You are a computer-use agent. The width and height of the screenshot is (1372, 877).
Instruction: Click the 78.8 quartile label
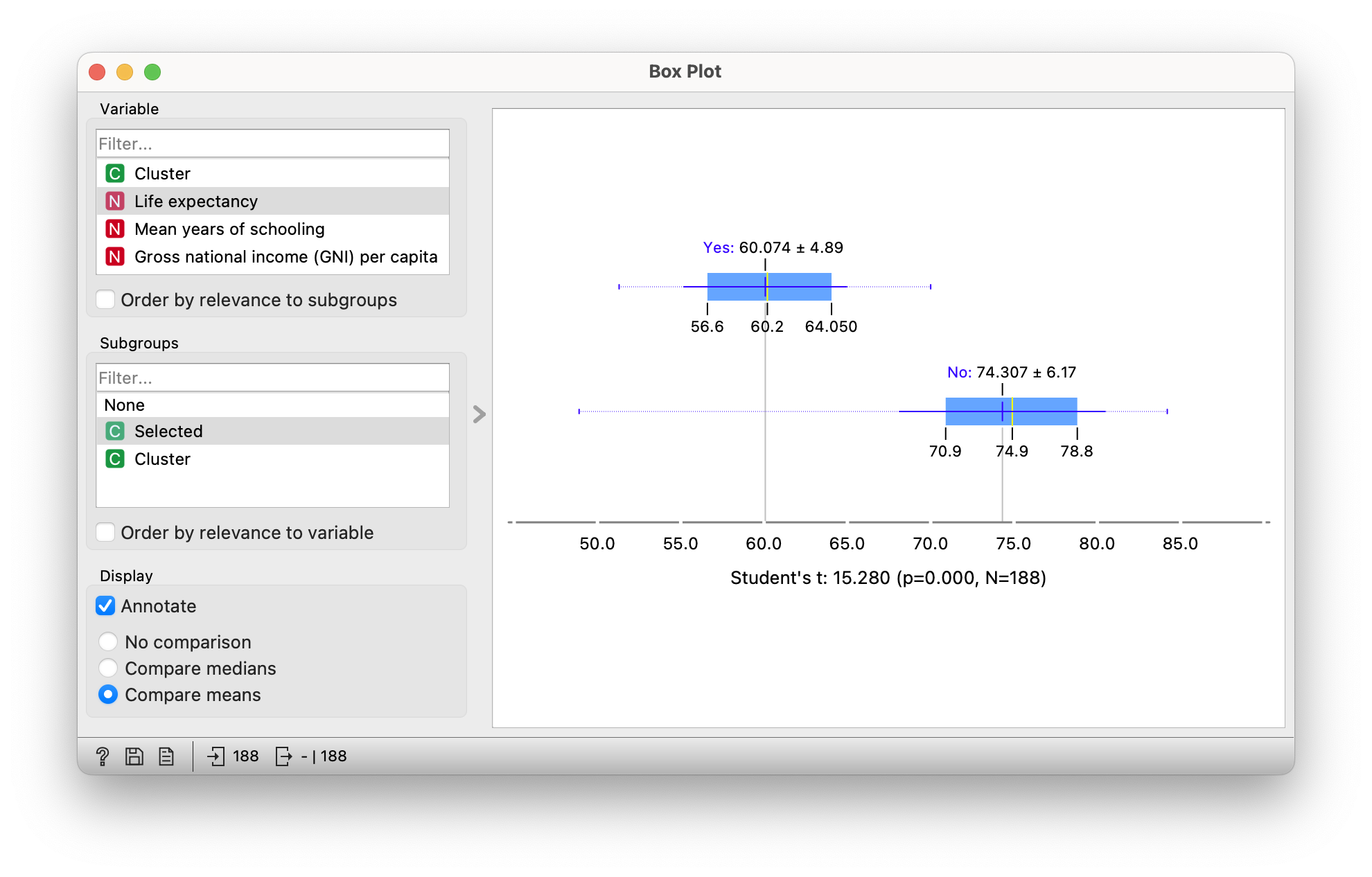[x=1077, y=451]
